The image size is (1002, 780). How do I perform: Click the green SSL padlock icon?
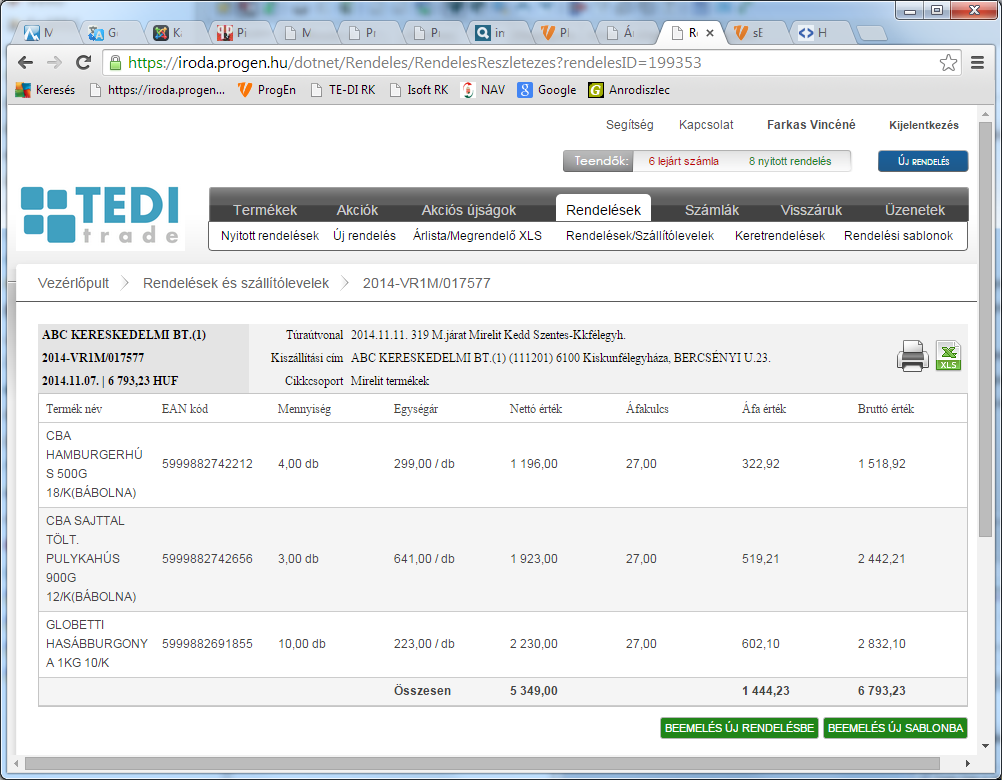click(115, 63)
